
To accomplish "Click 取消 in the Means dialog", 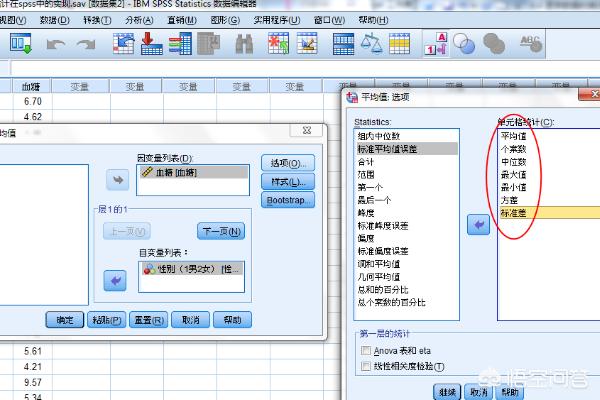I will [191, 320].
